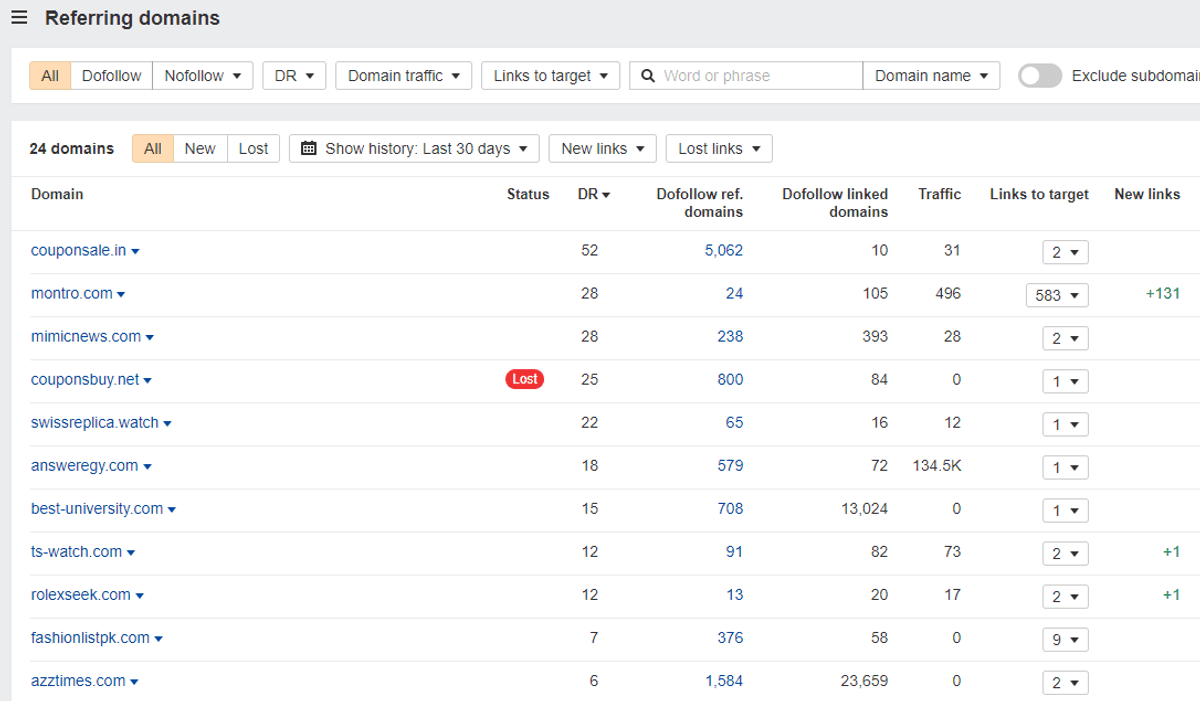This screenshot has width=1200, height=701.
Task: Click the 24 domains count label
Action: (72, 148)
